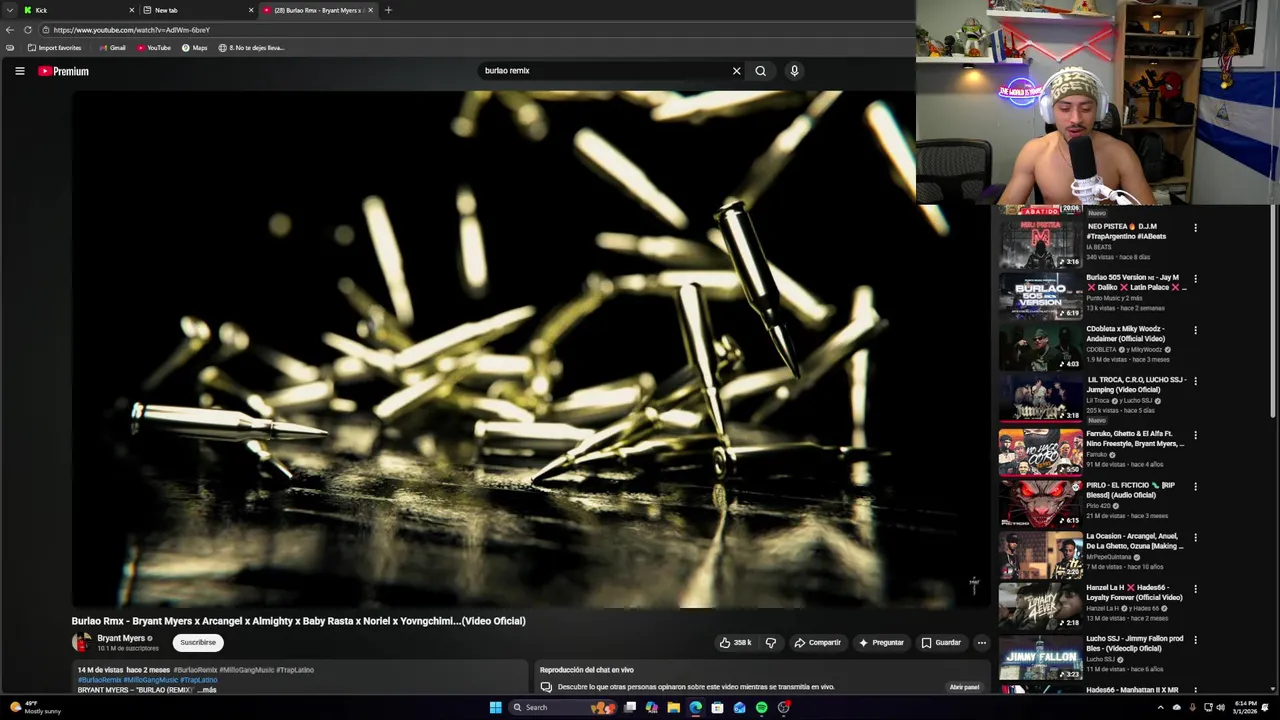The image size is (1280, 720).
Task: Start voice search with the microphone
Action: pyautogui.click(x=794, y=71)
